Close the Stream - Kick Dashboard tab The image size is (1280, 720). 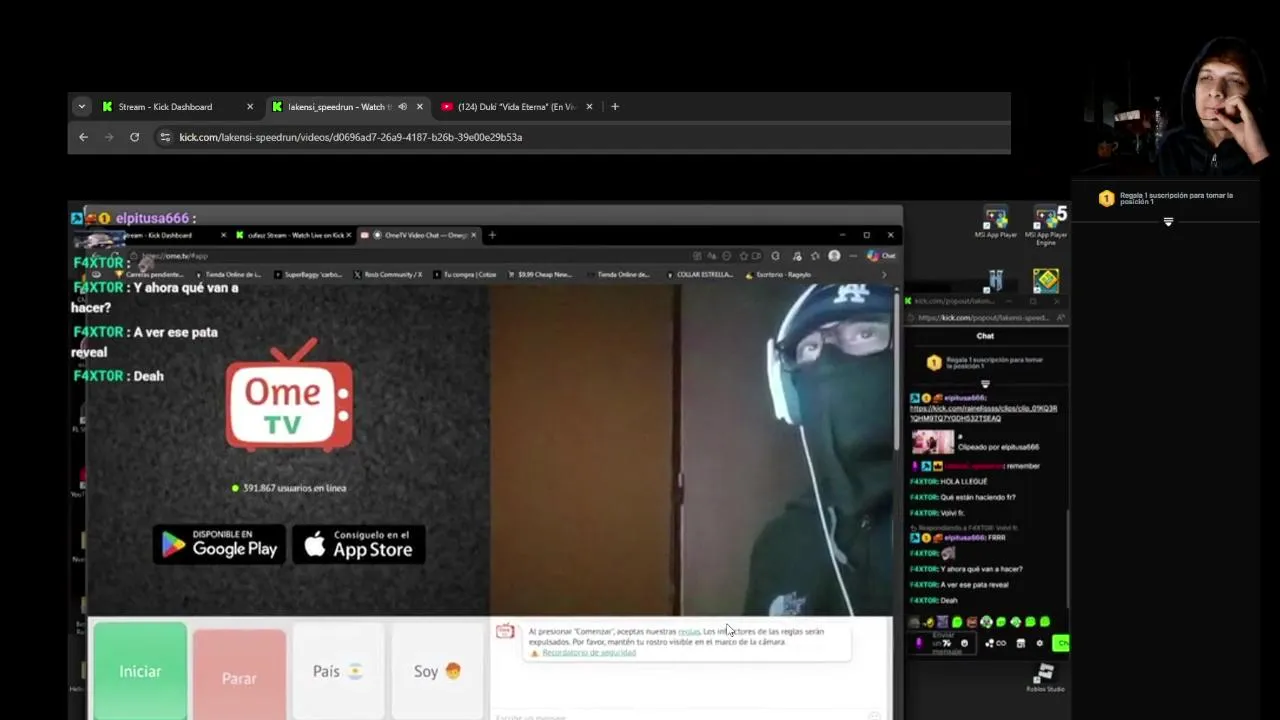pos(250,107)
